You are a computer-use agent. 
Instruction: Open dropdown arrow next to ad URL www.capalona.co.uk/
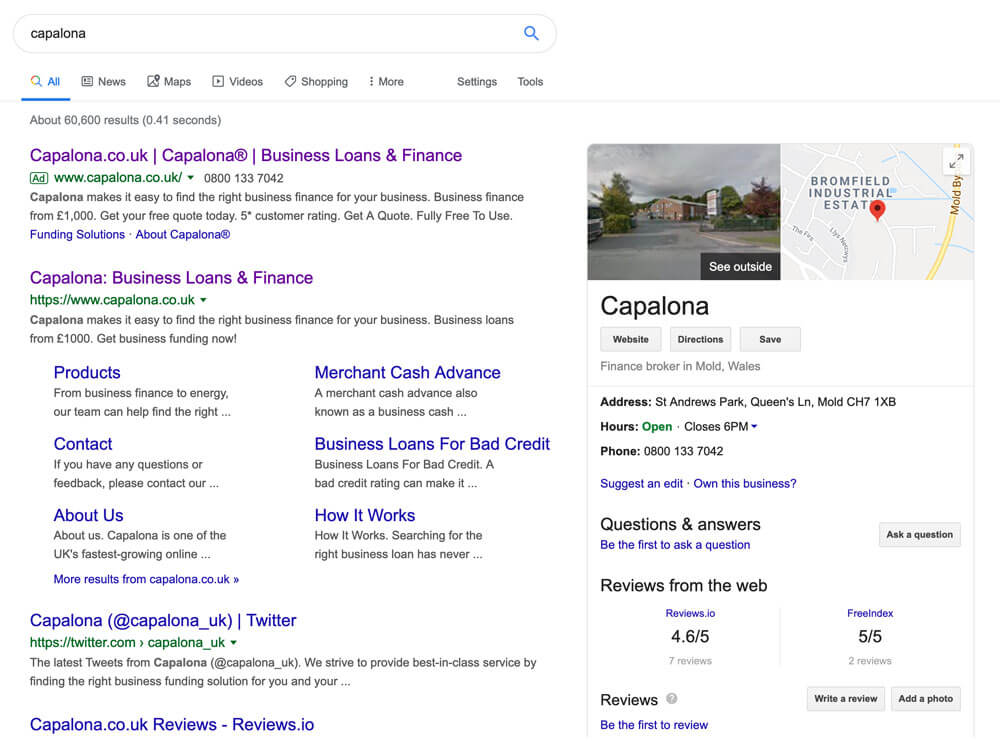pos(191,178)
